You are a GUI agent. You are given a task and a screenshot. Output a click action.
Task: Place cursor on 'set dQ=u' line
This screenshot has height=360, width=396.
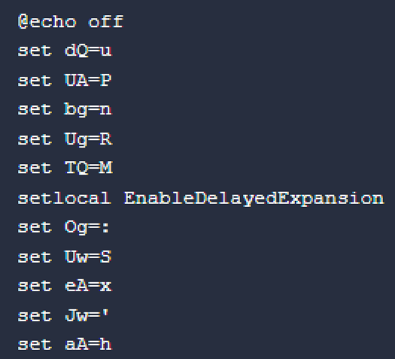click(65, 51)
